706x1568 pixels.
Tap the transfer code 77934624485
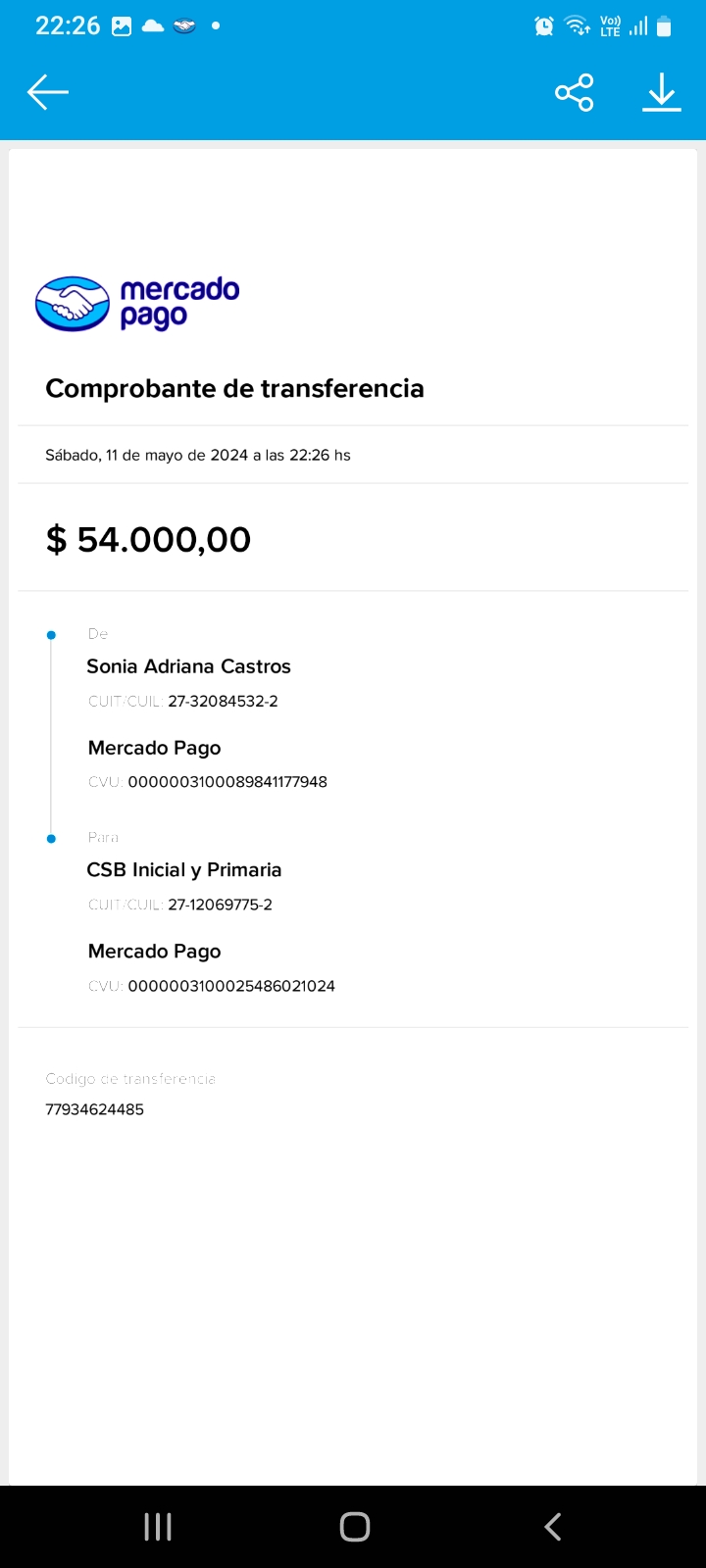pos(94,1109)
